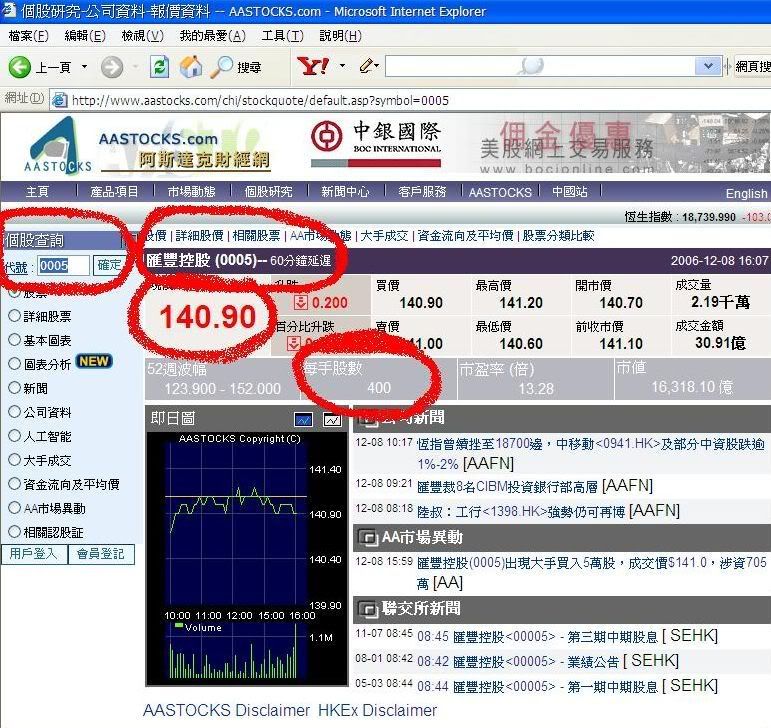Screen dimensions: 771x728
Task: Open the 個股研究 navigation tab
Action: pyautogui.click(x=268, y=191)
